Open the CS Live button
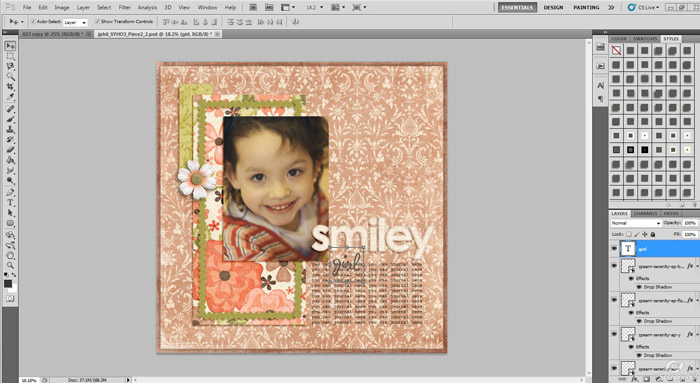700x383 pixels. (x=643, y=7)
